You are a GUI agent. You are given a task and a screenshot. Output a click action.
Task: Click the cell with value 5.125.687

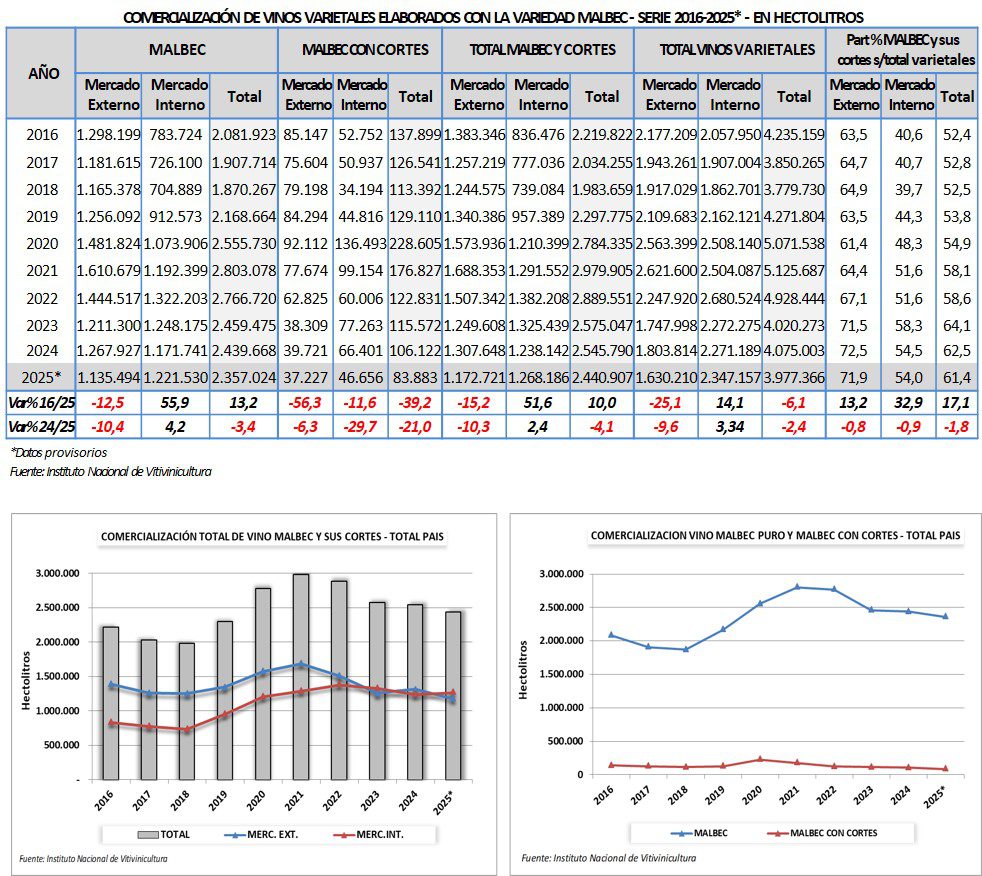tap(794, 268)
